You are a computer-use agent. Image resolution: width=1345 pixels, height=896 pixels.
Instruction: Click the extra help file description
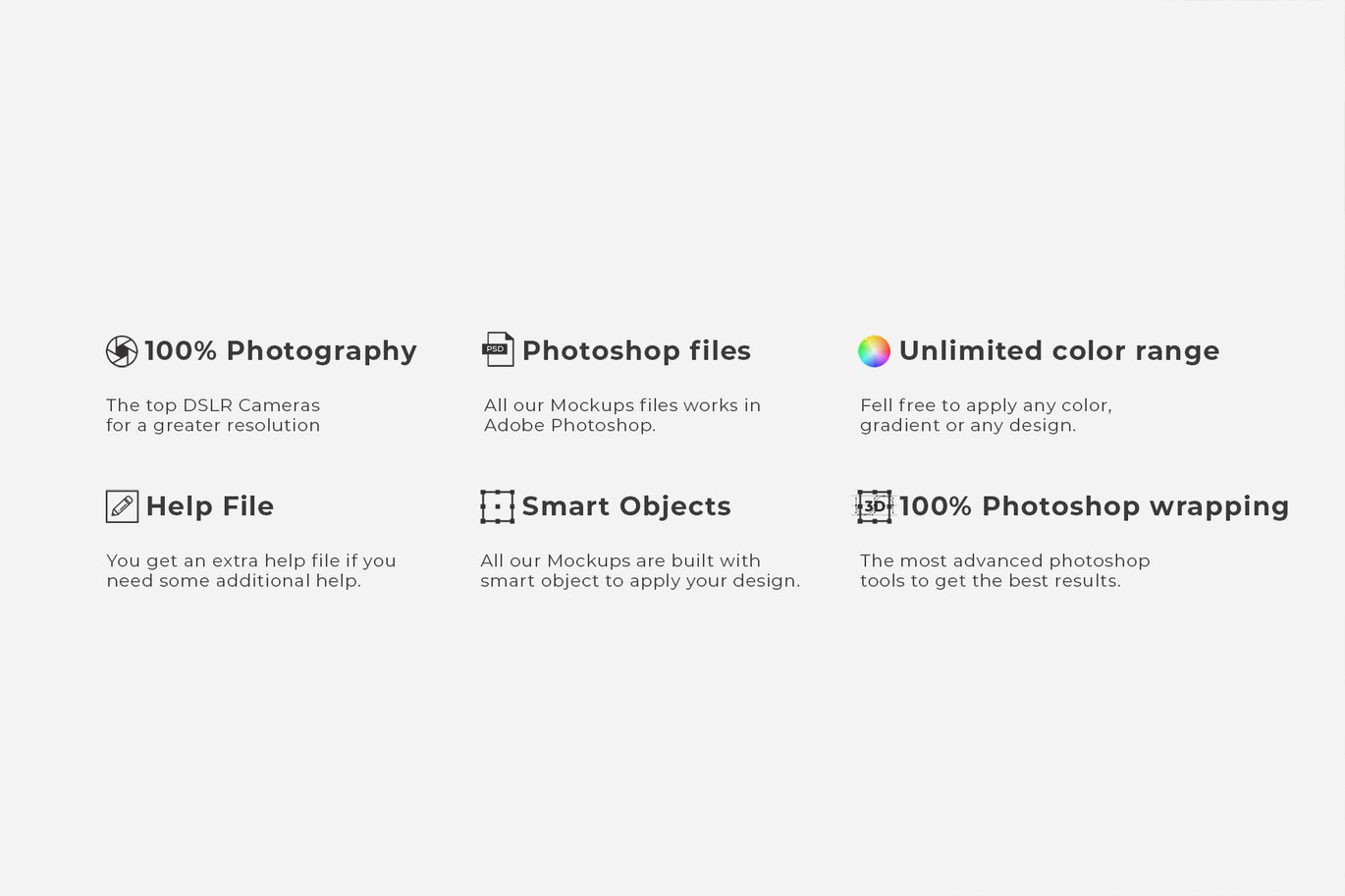click(251, 570)
